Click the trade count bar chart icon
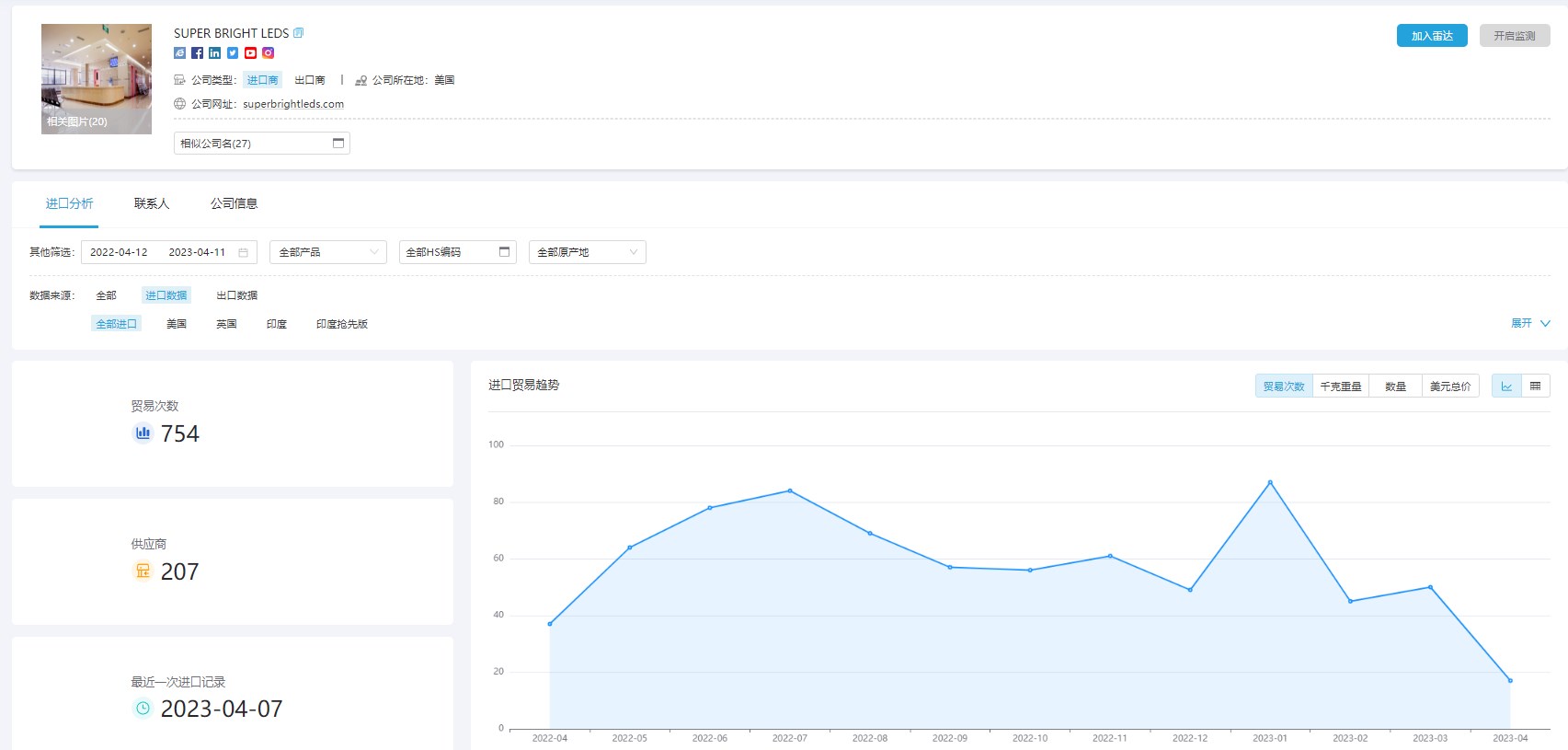Screen dimensions: 1568x750 143,433
